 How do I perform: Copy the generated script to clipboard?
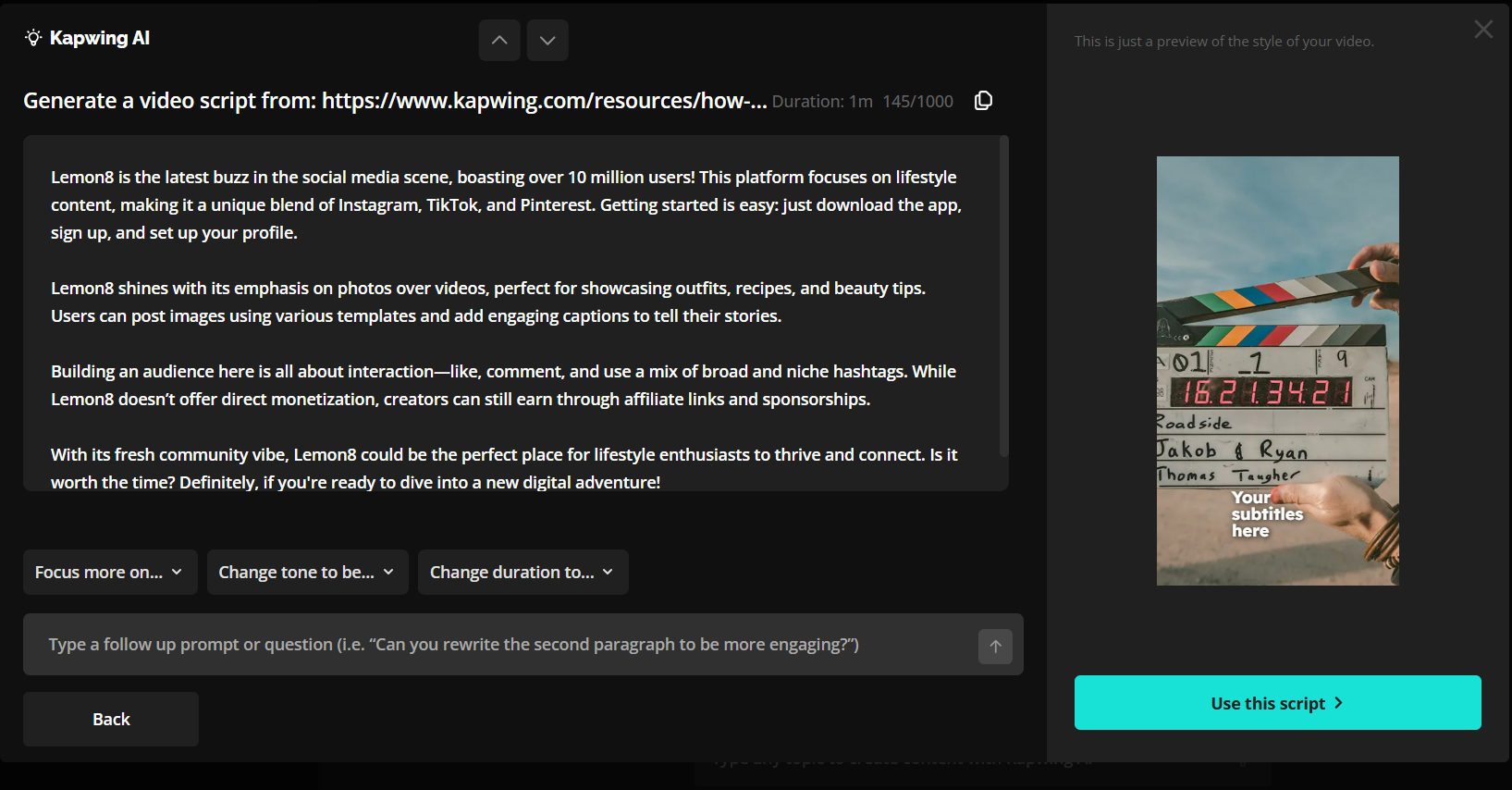(983, 101)
